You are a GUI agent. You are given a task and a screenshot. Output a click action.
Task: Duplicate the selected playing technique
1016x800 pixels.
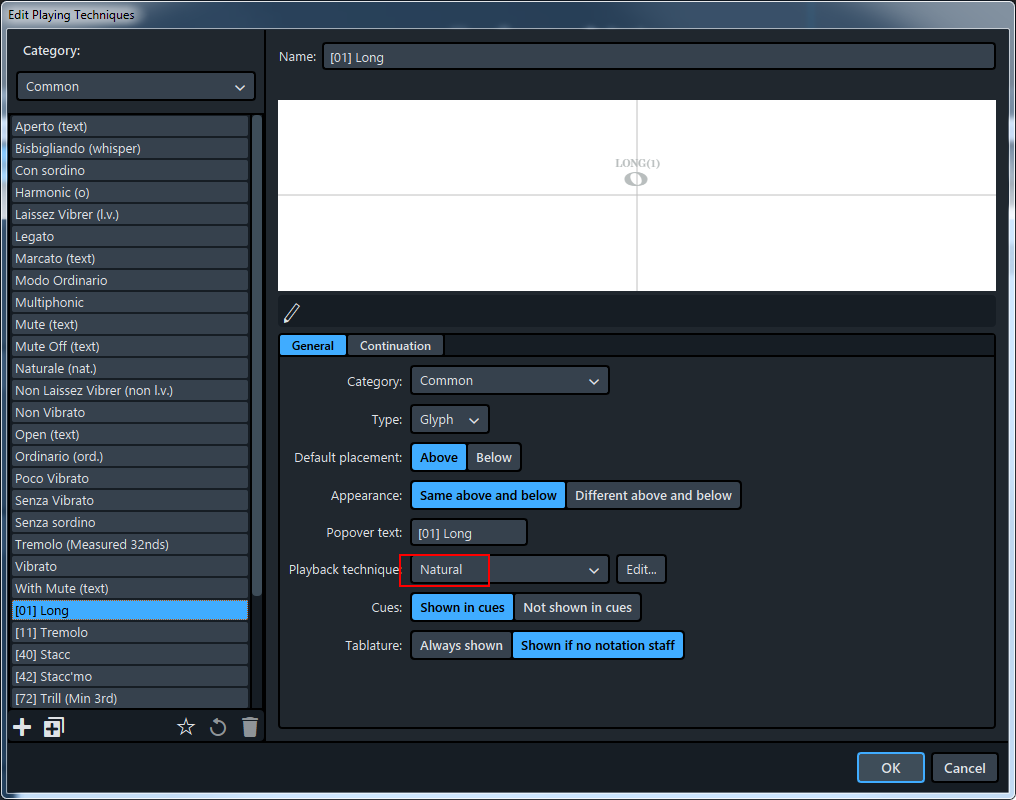[54, 727]
